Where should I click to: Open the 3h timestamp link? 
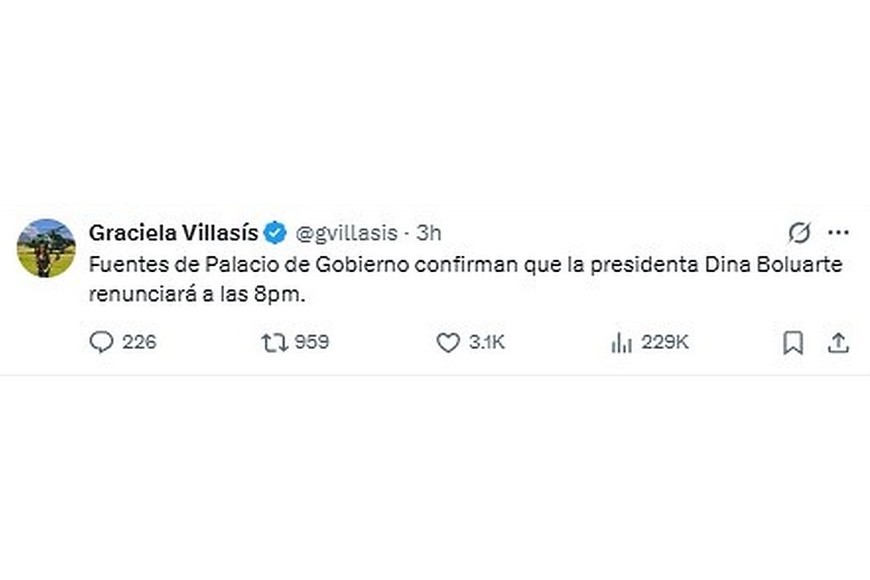(x=428, y=231)
